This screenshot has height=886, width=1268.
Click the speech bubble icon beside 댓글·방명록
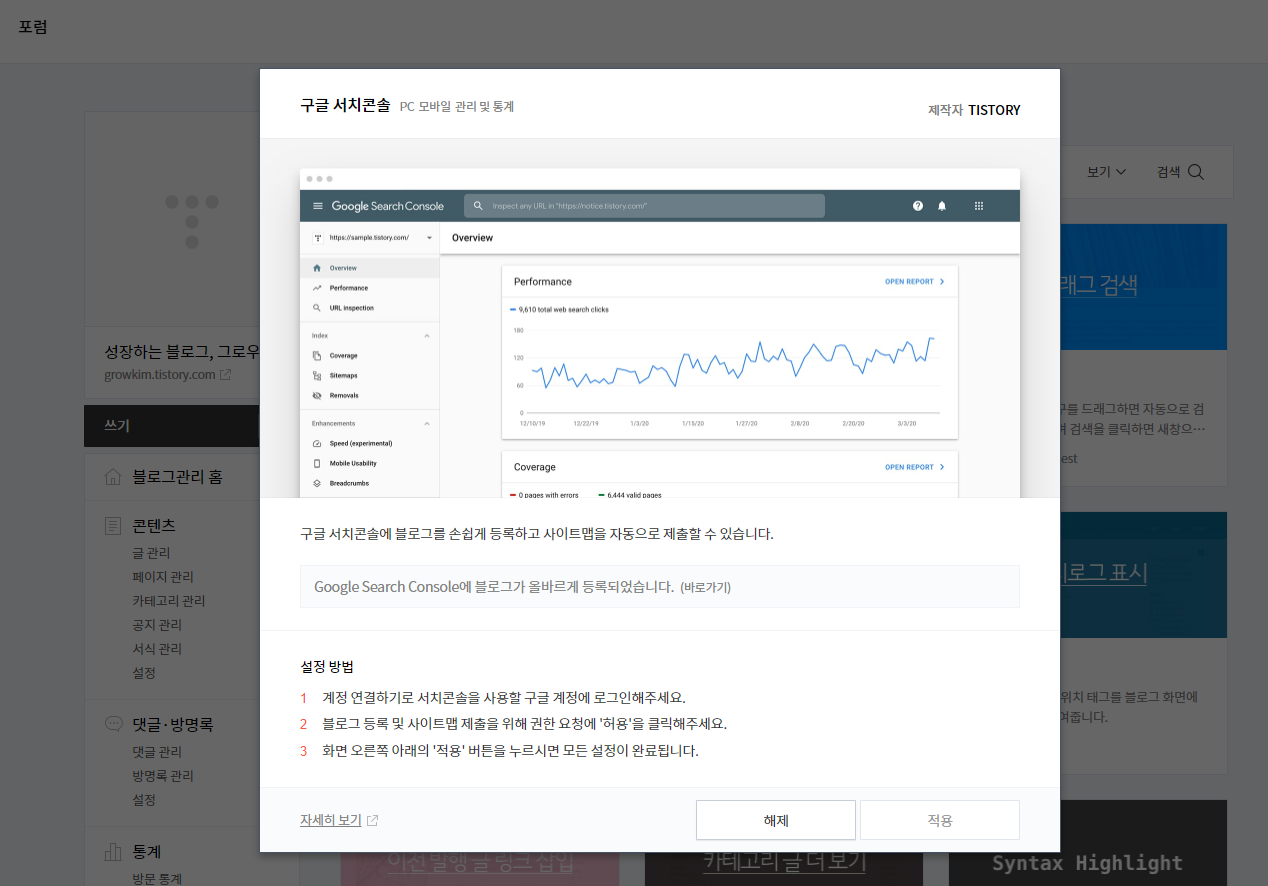click(x=113, y=724)
